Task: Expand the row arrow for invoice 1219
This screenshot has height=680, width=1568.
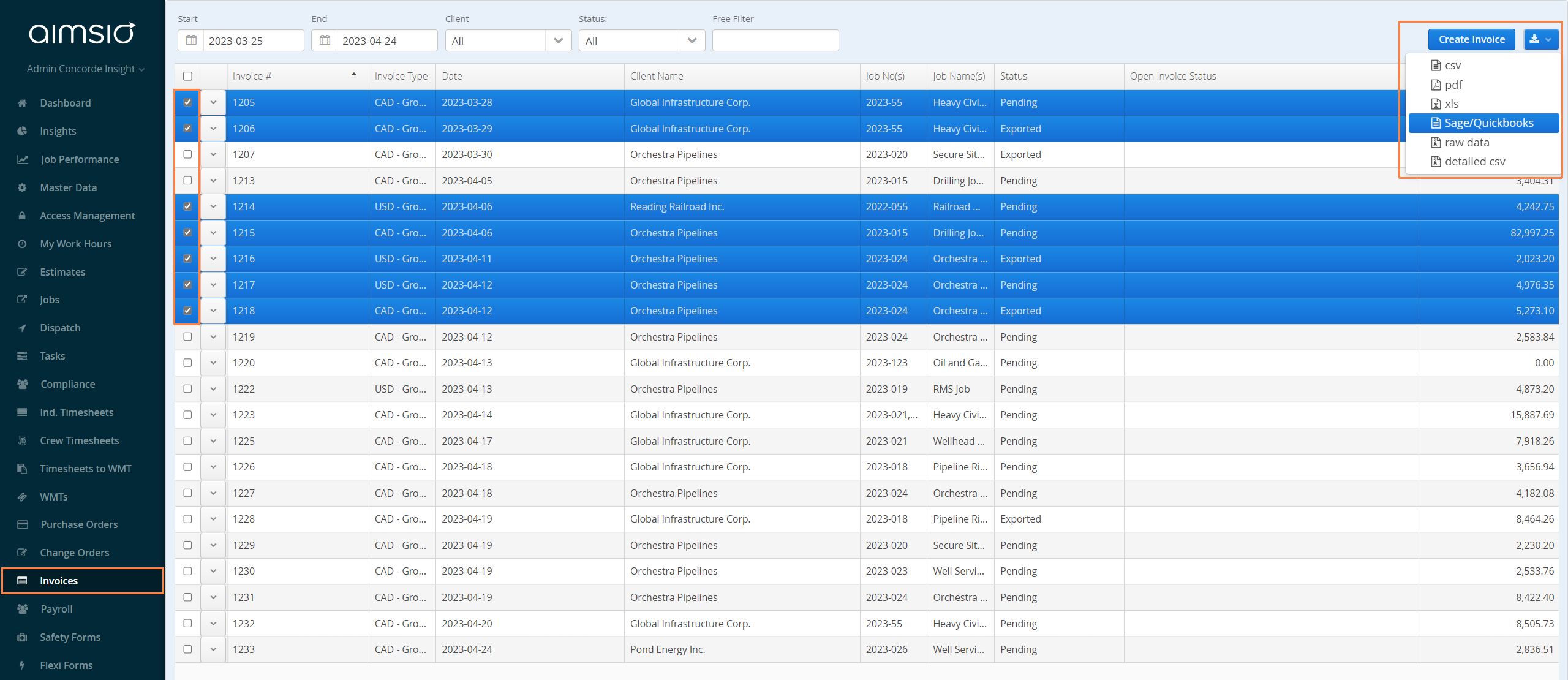Action: [x=213, y=337]
